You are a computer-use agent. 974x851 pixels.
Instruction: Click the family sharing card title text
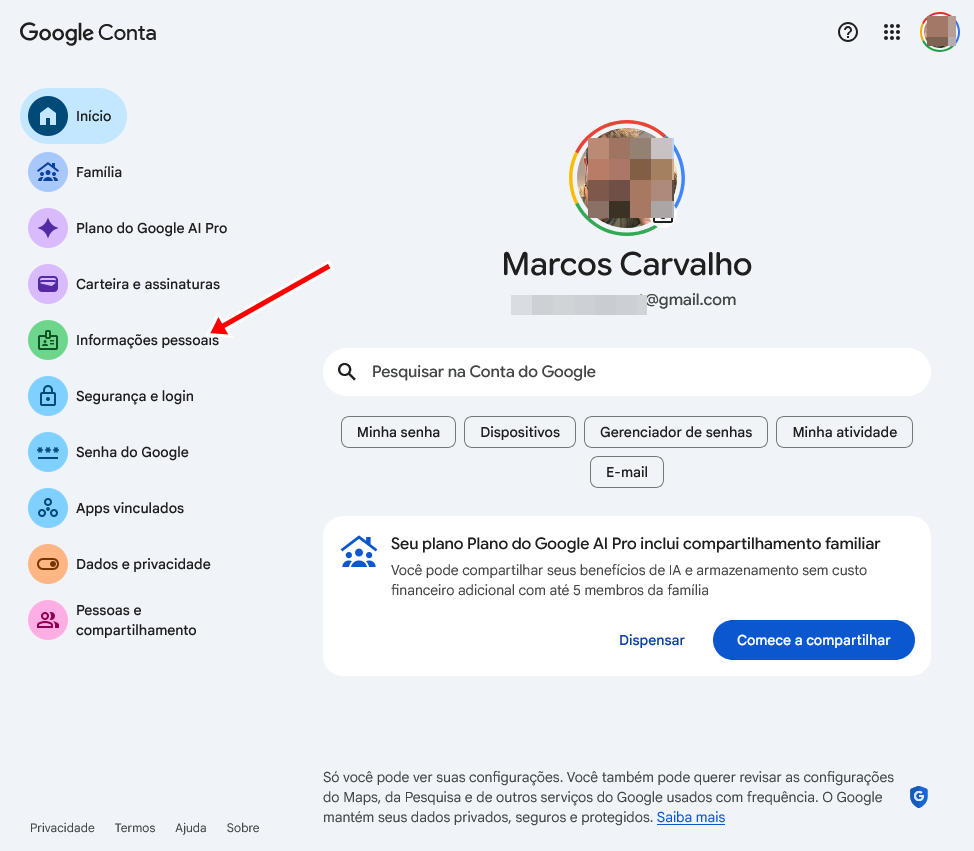coord(635,544)
